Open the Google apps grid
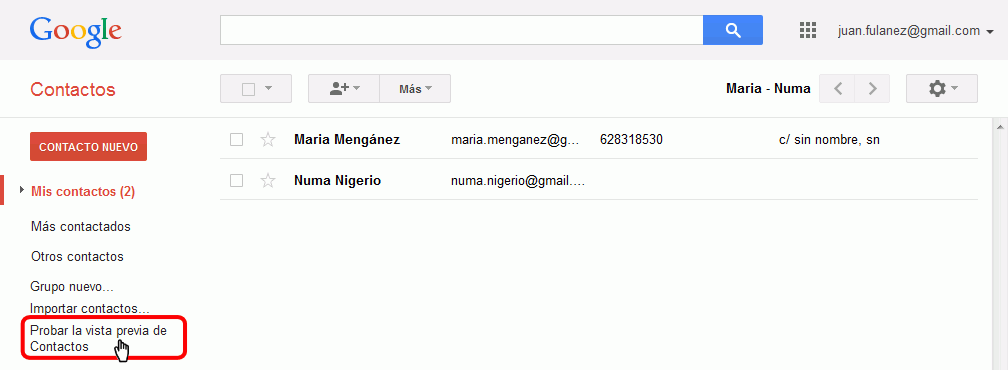The image size is (1008, 370). [807, 30]
